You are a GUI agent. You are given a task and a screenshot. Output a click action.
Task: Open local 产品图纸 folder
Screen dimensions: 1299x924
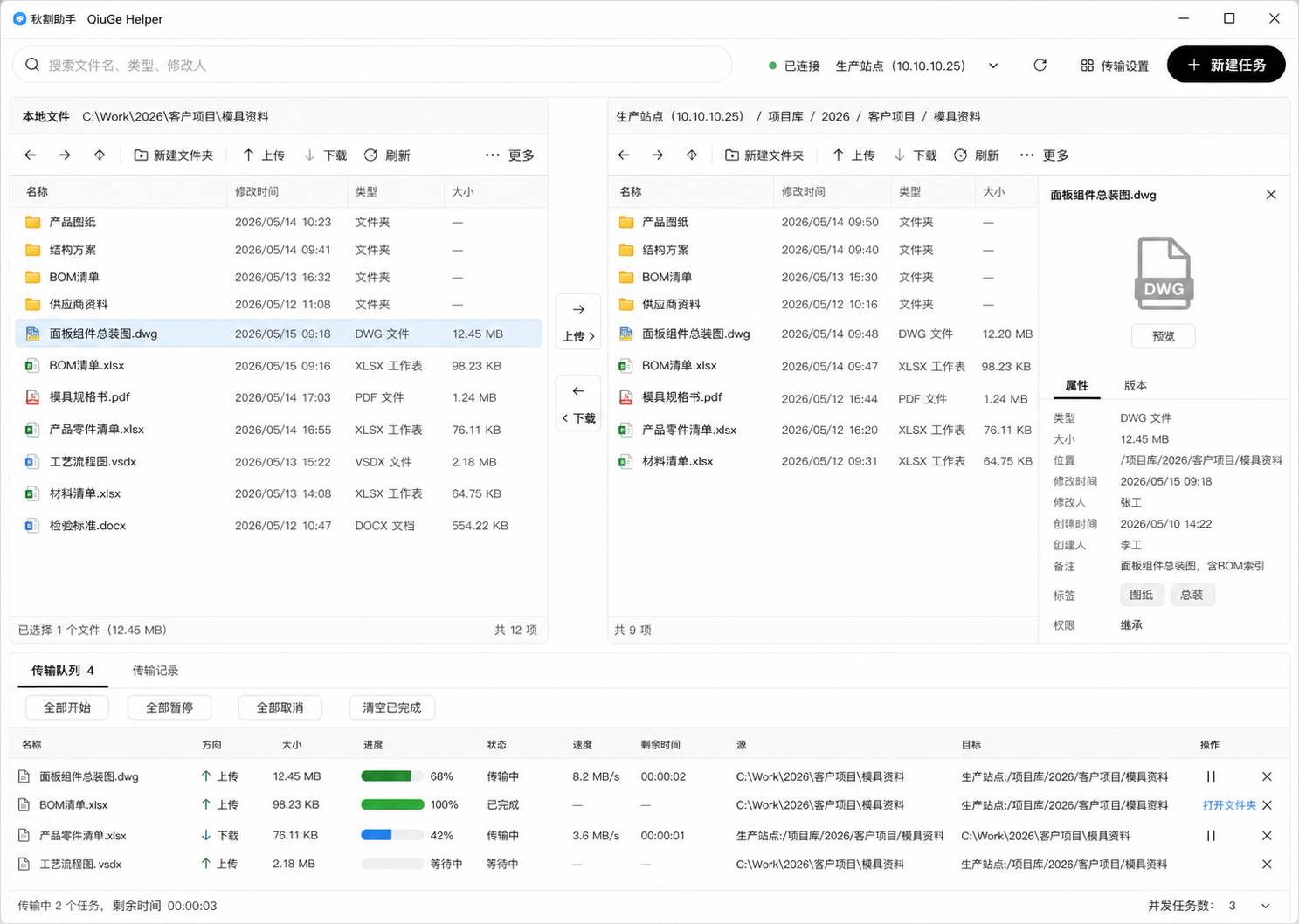click(x=277, y=222)
